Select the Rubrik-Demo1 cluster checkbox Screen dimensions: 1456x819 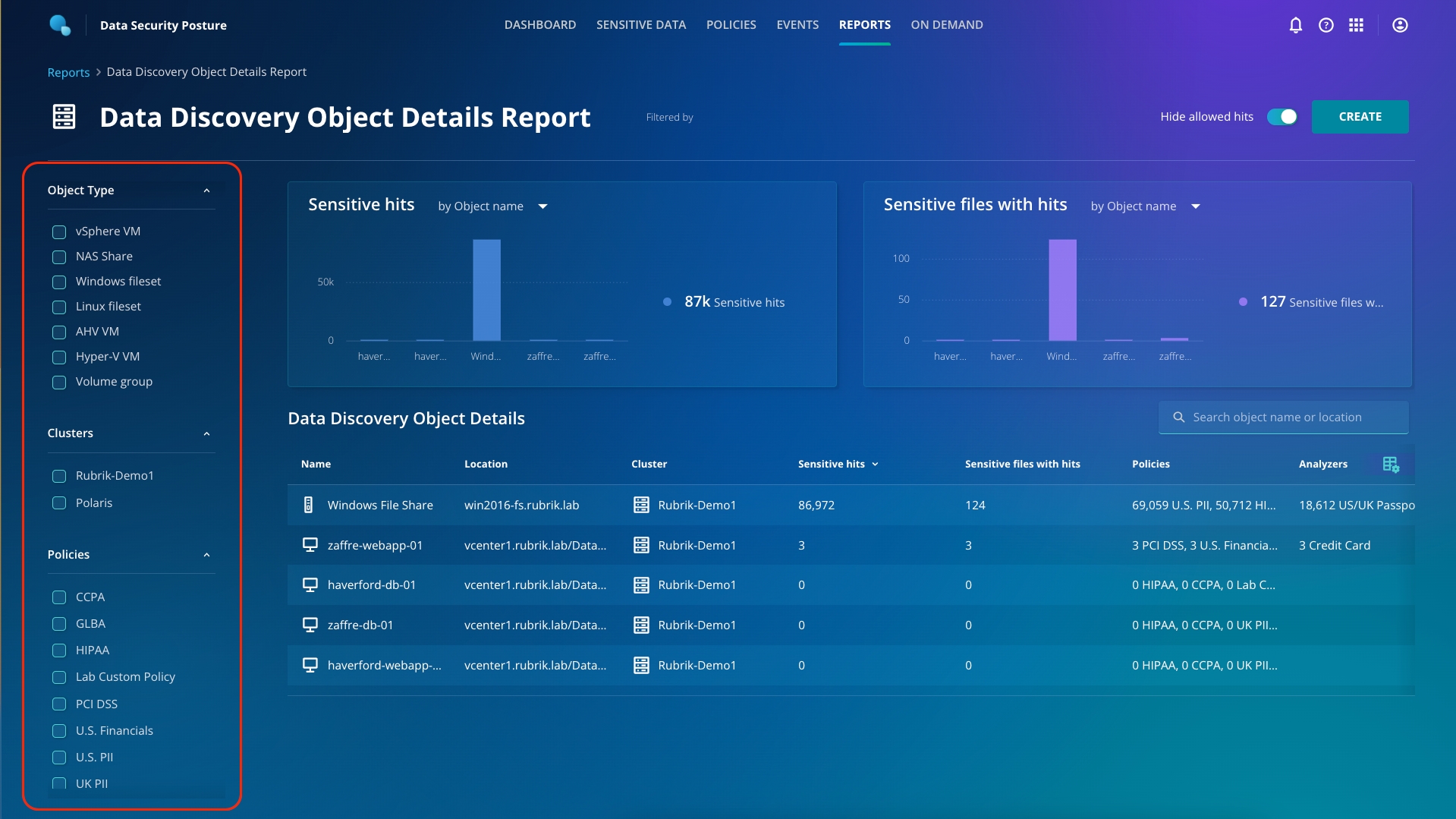pos(59,476)
